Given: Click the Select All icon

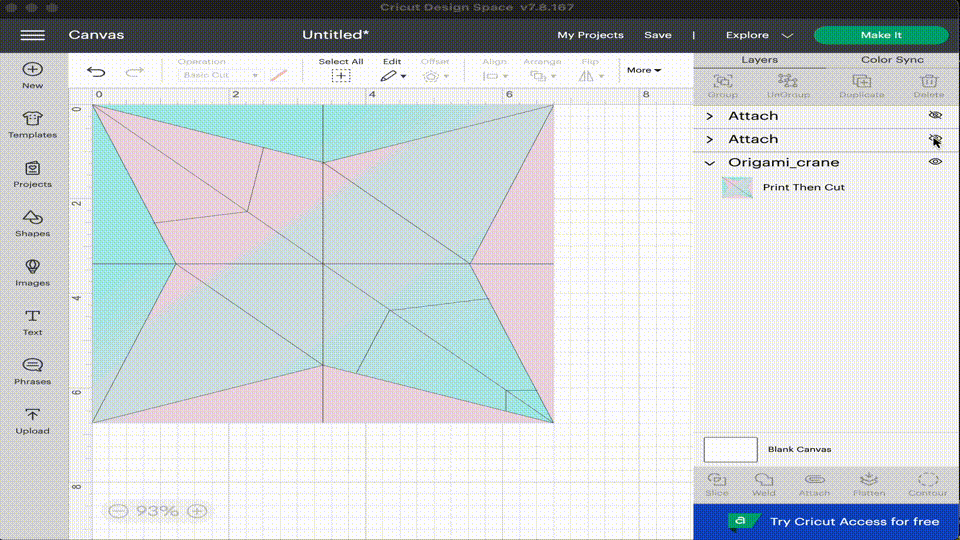Looking at the screenshot, I should tap(341, 76).
